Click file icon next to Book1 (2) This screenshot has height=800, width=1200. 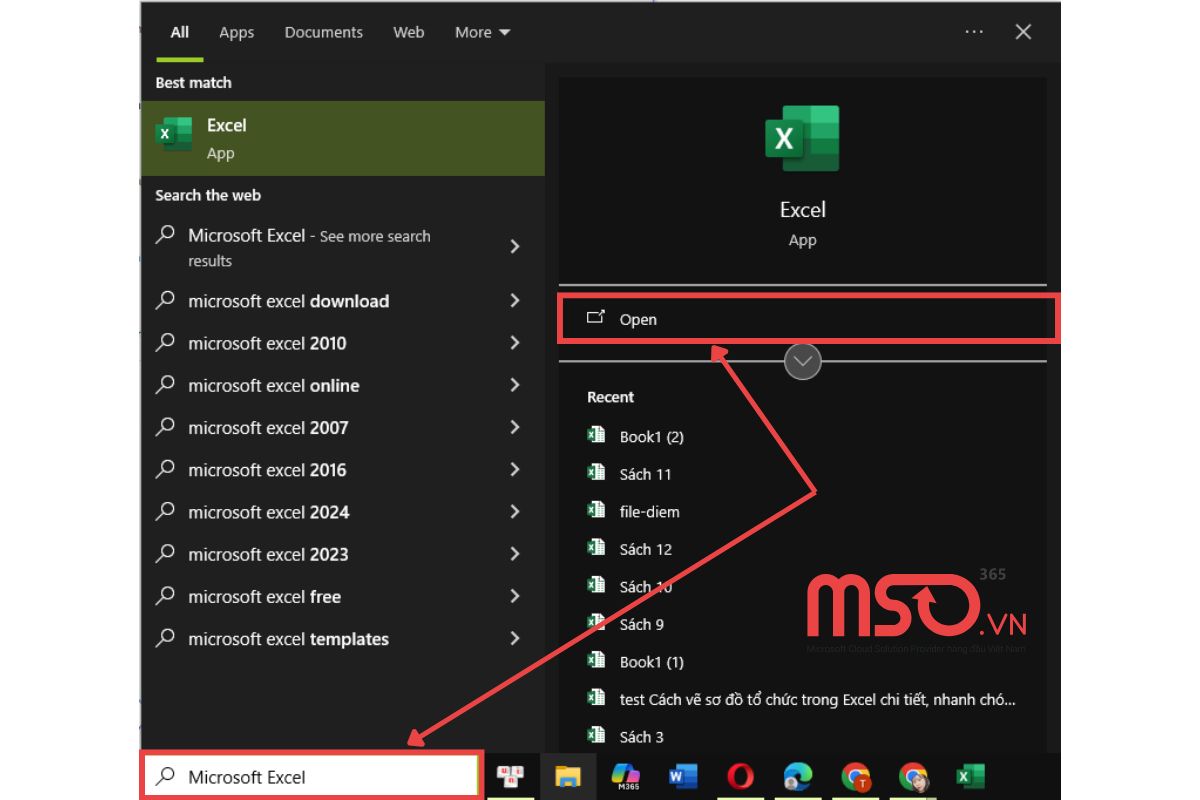click(596, 435)
